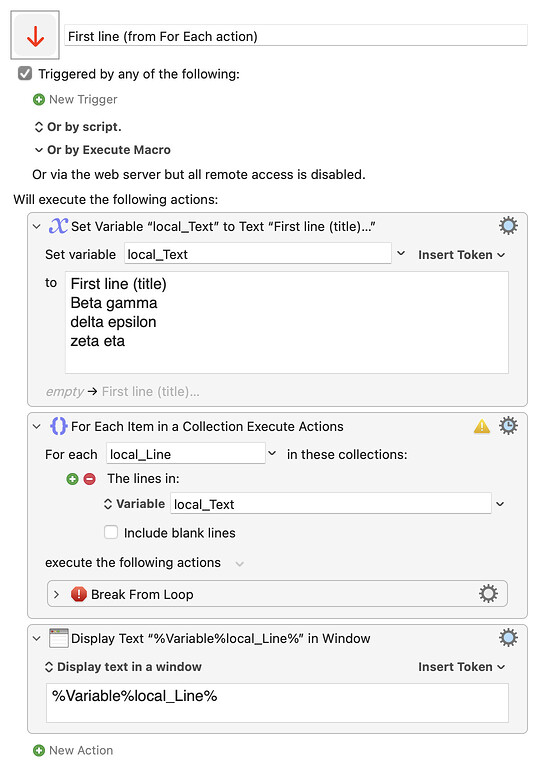Click the 'zeta eta' text line
Screen dimensions: 538x767
click(x=98, y=341)
